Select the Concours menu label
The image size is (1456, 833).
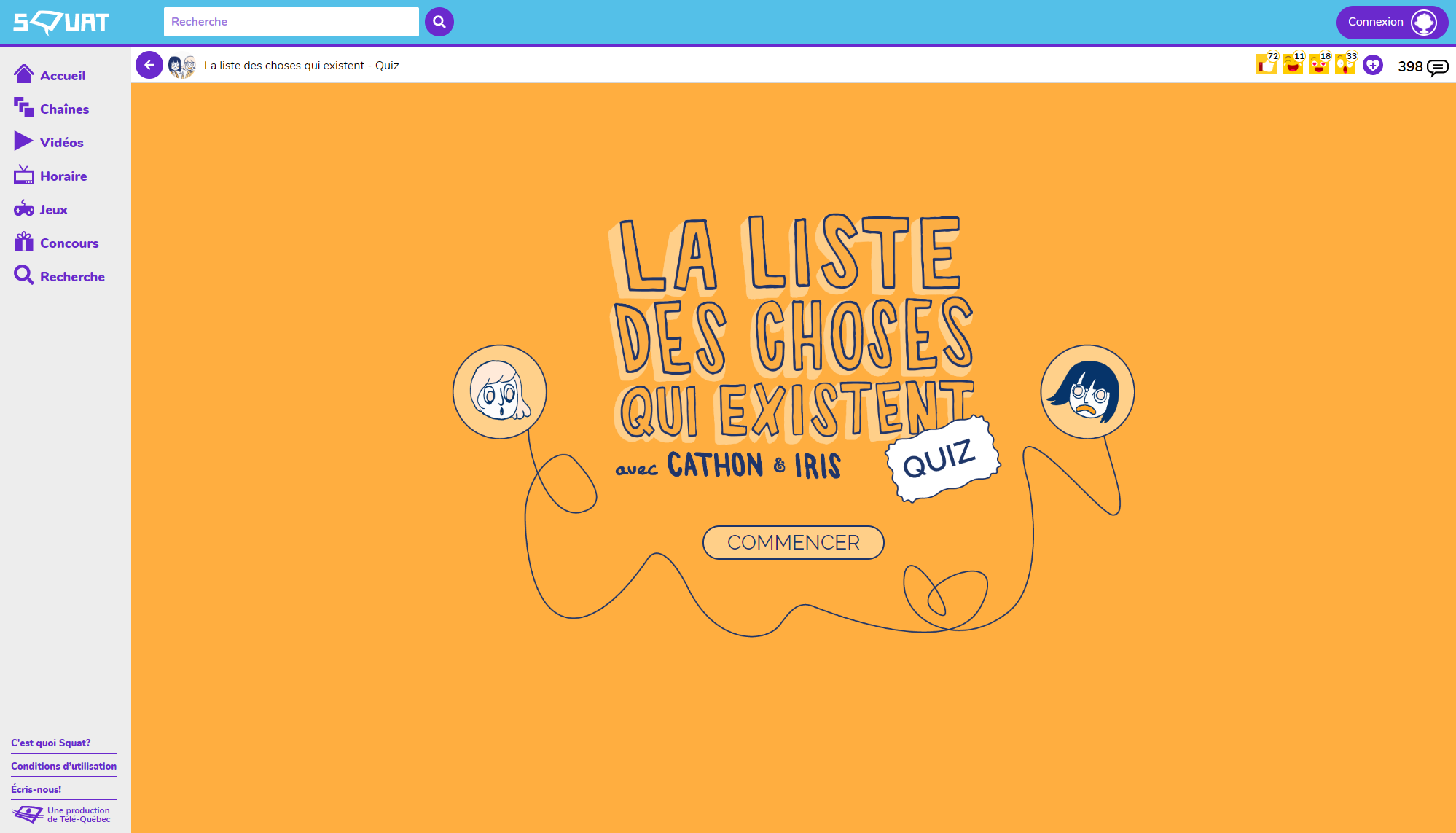point(69,243)
